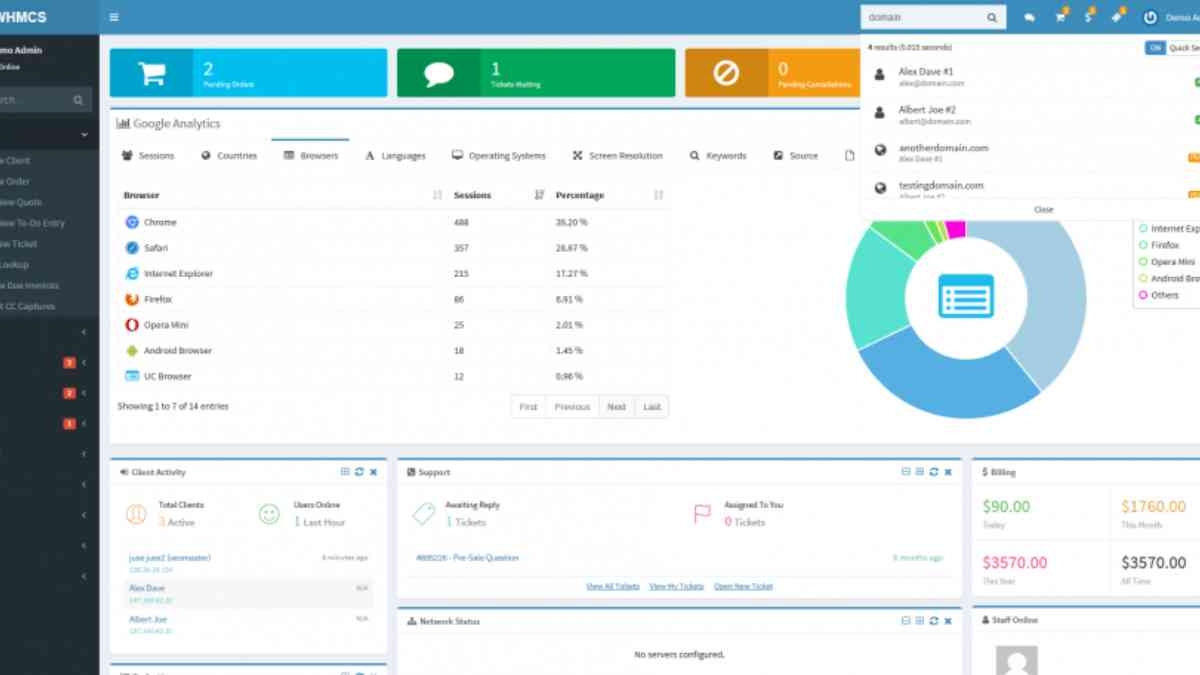Viewport: 1200px width, 675px height.
Task: Collapse the expanded sidebar menu with the down chevron
Action: (84, 134)
